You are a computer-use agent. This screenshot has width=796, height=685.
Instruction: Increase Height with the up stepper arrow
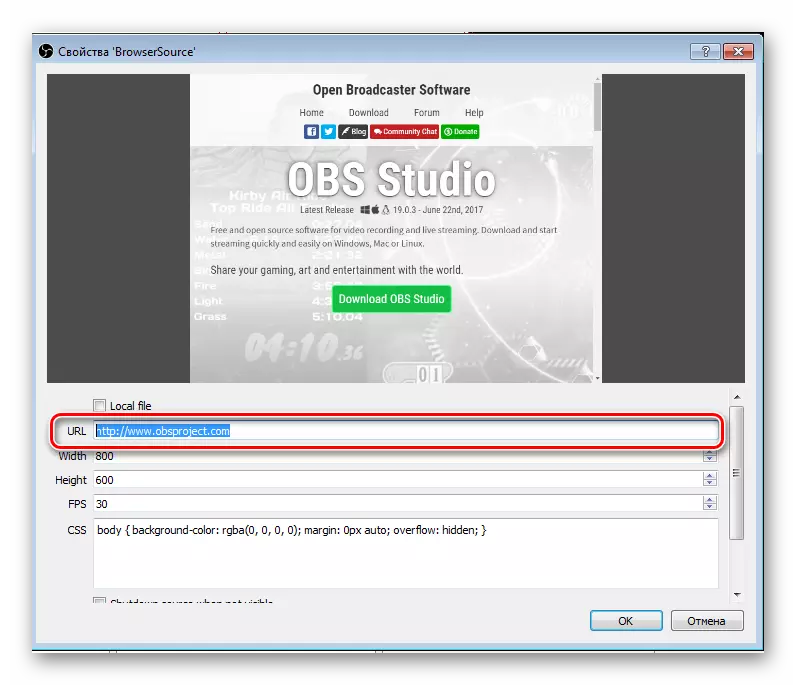(710, 475)
